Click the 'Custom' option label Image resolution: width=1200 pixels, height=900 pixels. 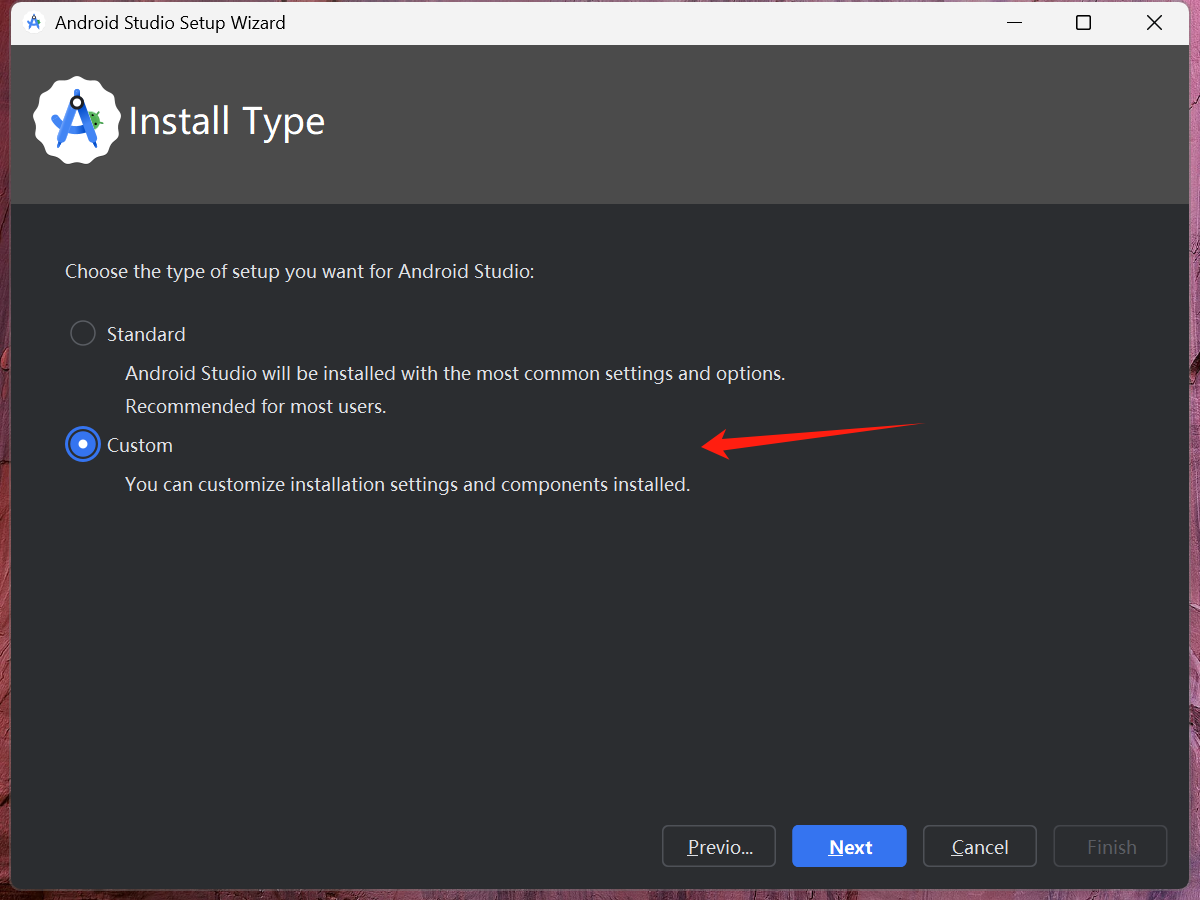point(140,445)
